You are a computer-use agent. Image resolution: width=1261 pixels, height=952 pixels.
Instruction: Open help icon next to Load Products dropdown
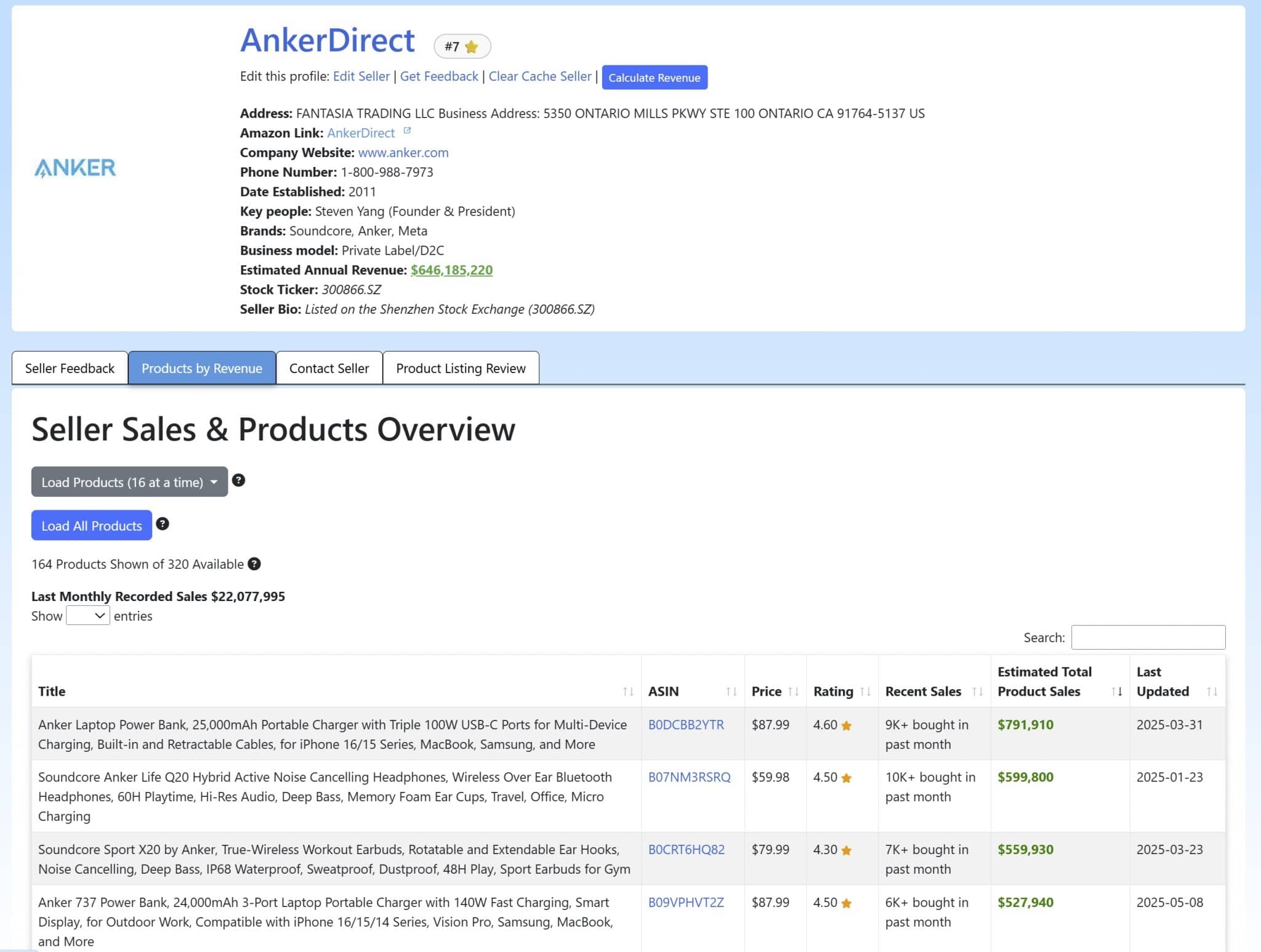[x=238, y=480]
